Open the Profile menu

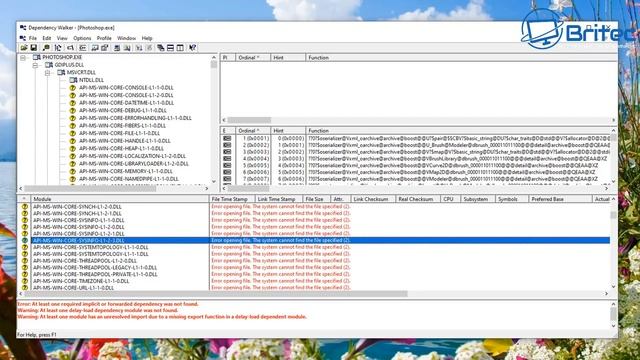click(x=104, y=38)
